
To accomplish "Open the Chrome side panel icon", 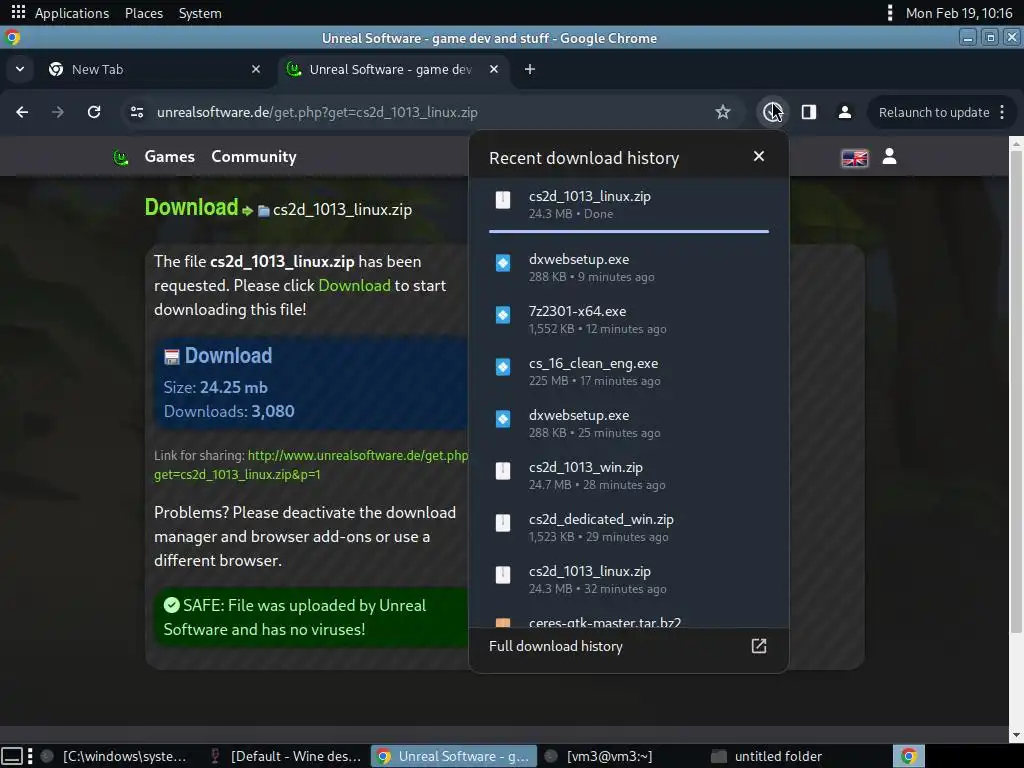I will pyautogui.click(x=808, y=112).
